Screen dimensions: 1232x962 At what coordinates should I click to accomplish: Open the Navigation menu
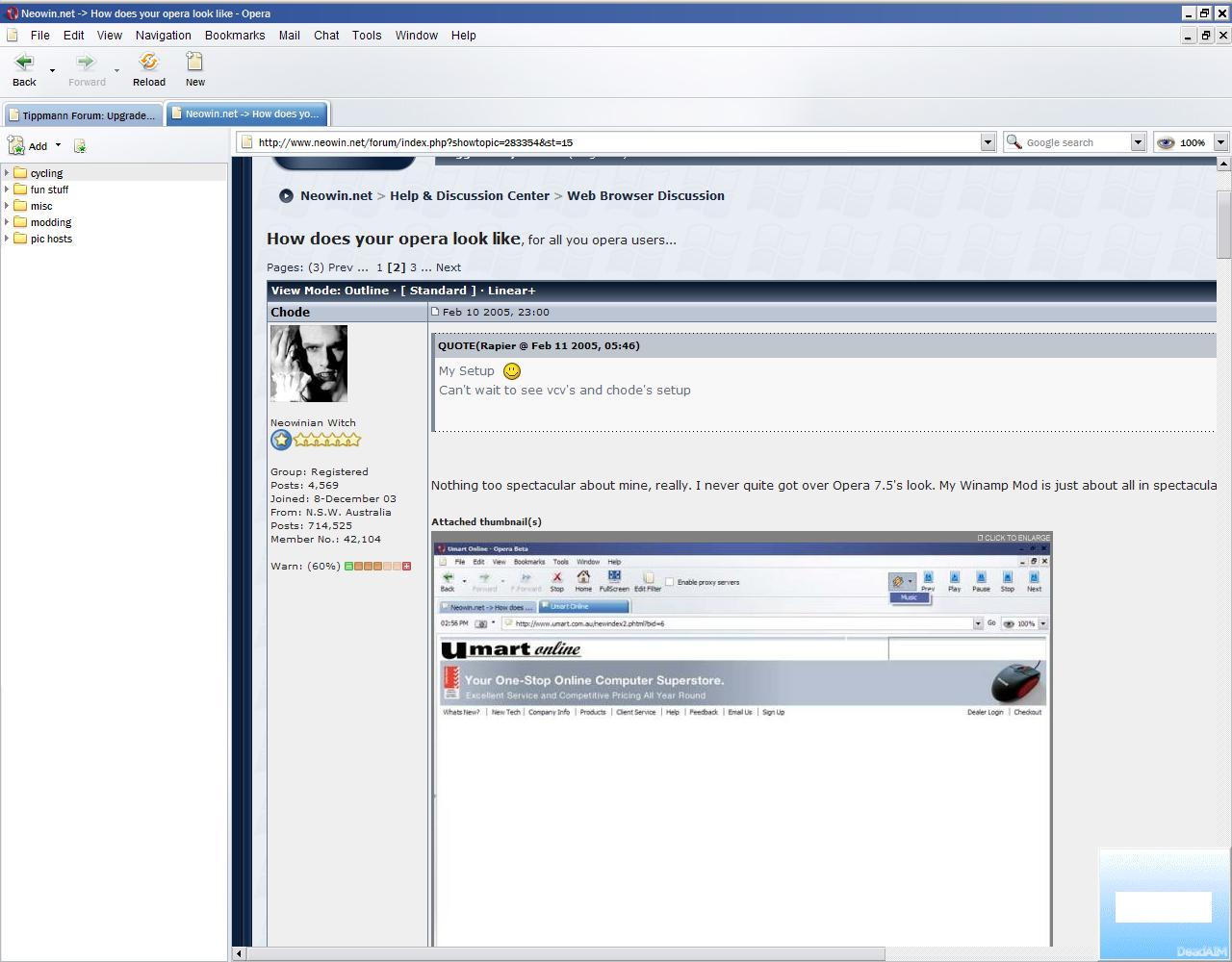click(x=164, y=36)
